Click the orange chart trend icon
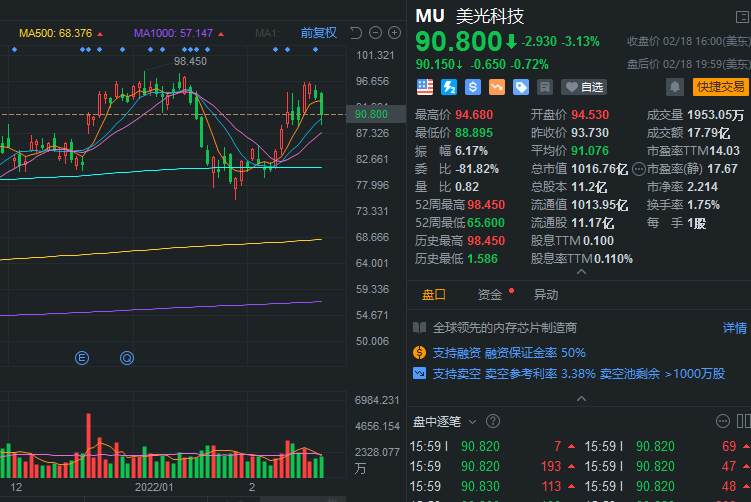The height and width of the screenshot is (502, 751). 497,87
